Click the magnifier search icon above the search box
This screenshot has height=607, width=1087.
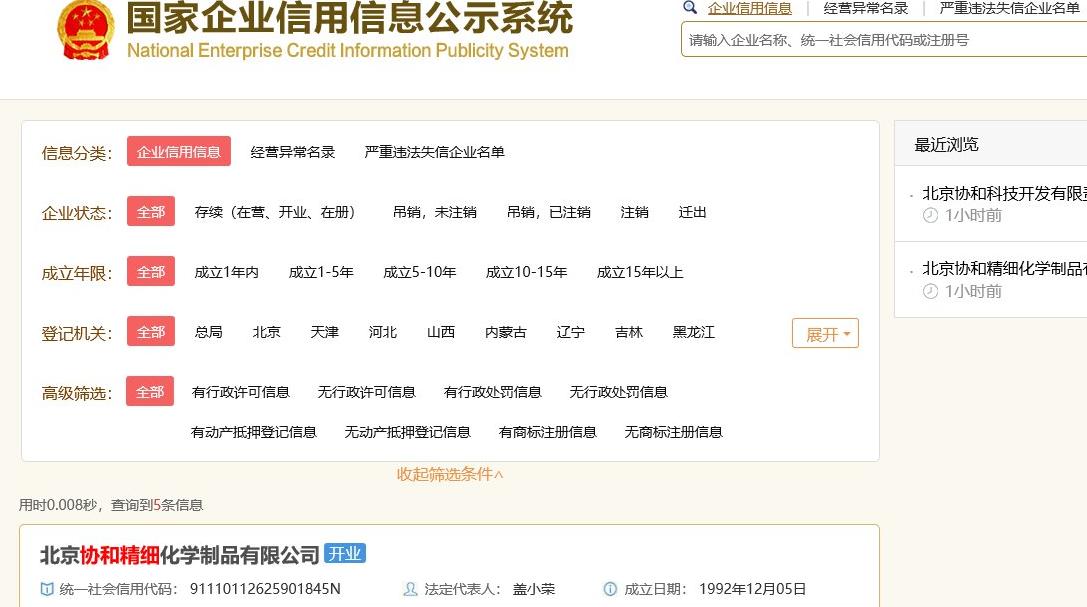tap(691, 8)
